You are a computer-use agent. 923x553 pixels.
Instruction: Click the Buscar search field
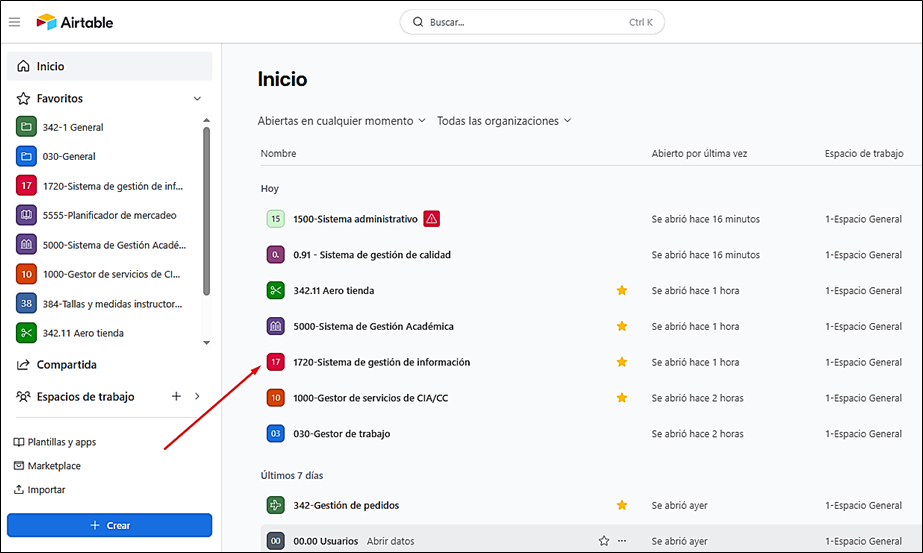tap(532, 22)
